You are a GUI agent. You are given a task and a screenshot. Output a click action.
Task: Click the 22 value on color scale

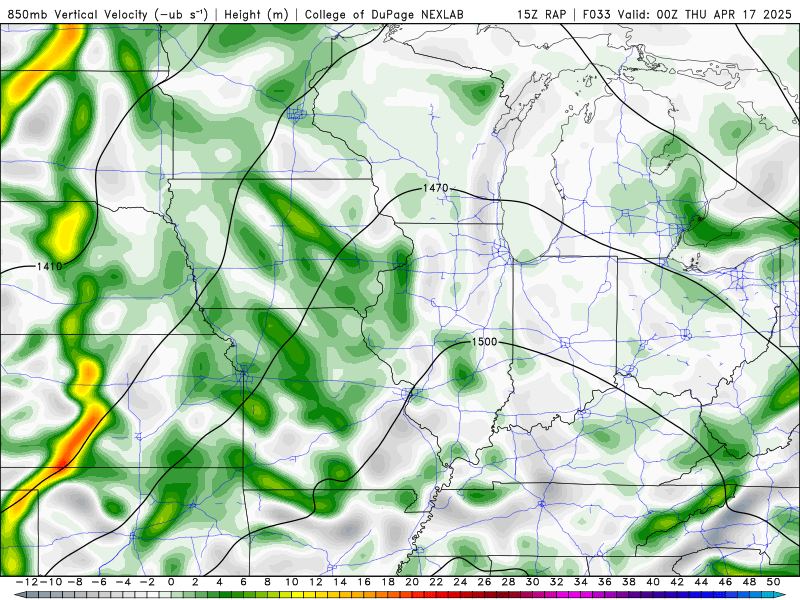[436, 582]
